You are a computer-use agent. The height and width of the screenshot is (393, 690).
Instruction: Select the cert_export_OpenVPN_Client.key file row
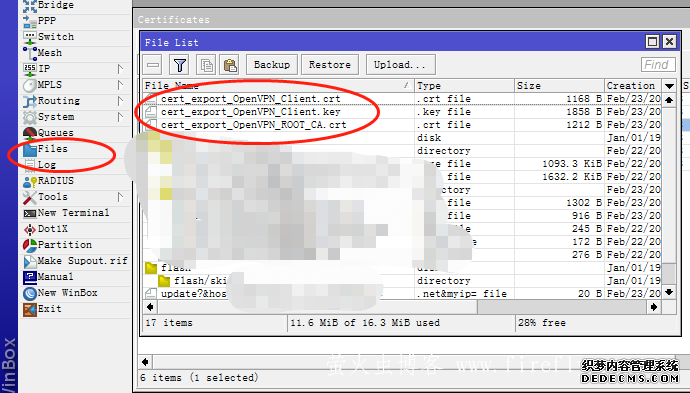click(x=402, y=112)
